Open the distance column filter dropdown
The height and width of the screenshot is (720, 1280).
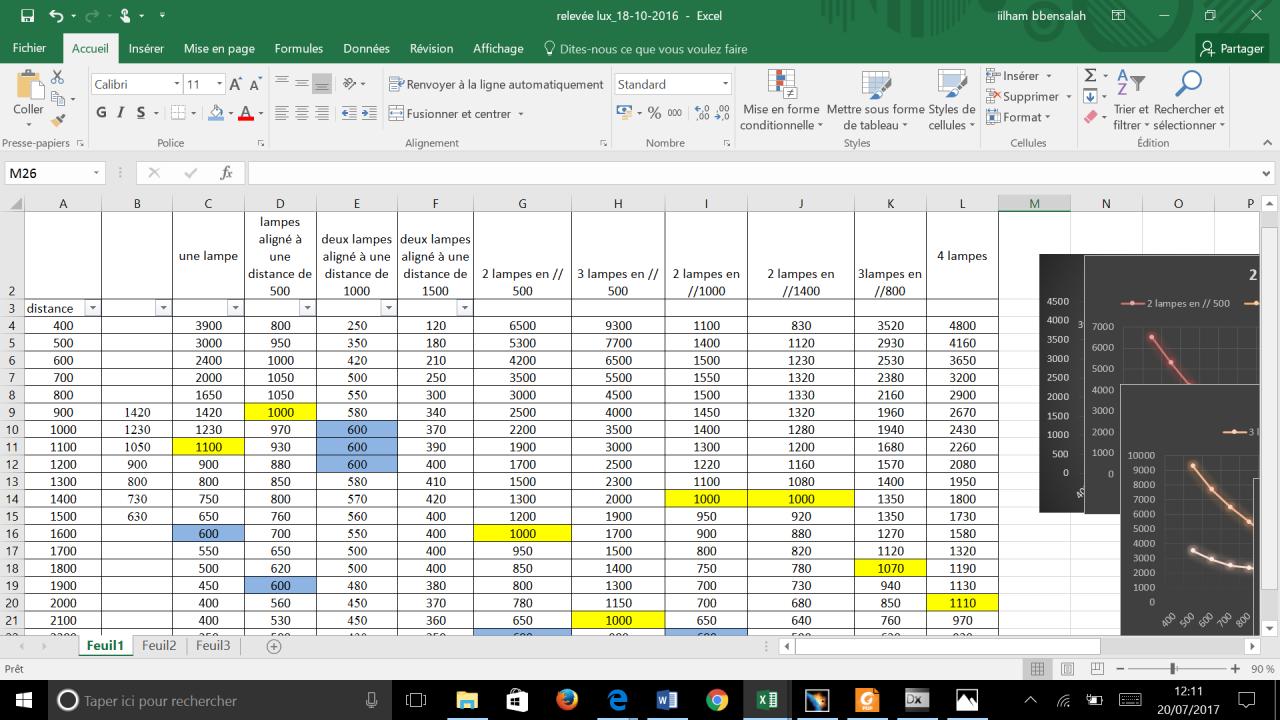point(92,308)
